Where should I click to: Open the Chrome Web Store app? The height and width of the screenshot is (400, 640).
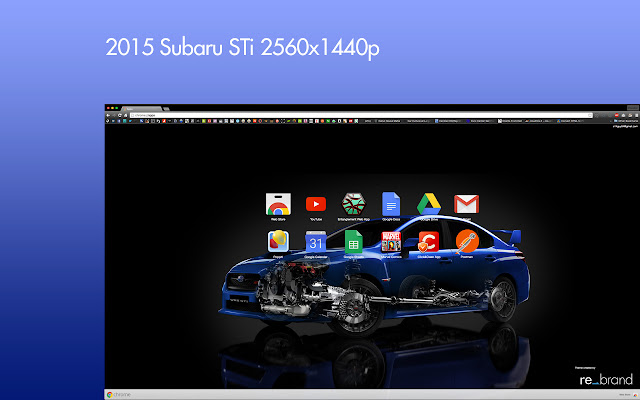click(x=278, y=204)
